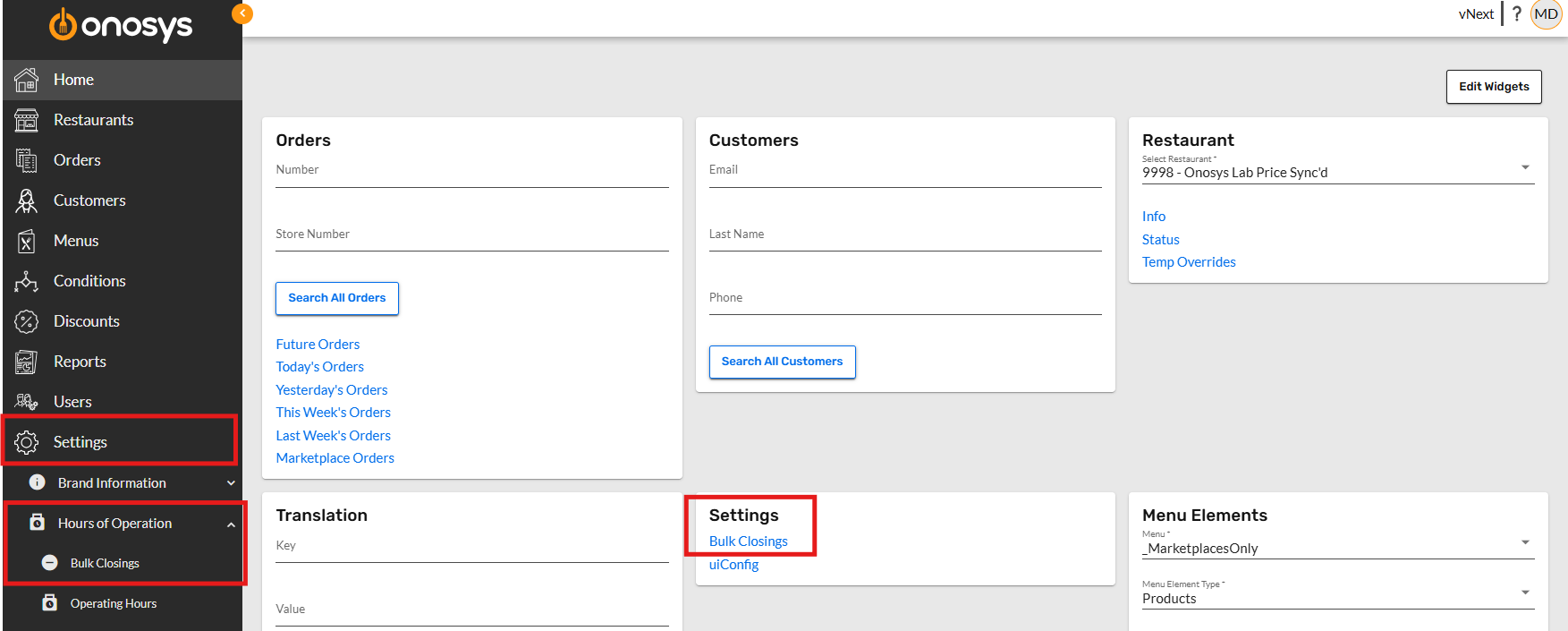Open Customers in the sidebar menu
The height and width of the screenshot is (631, 1568).
point(123,200)
